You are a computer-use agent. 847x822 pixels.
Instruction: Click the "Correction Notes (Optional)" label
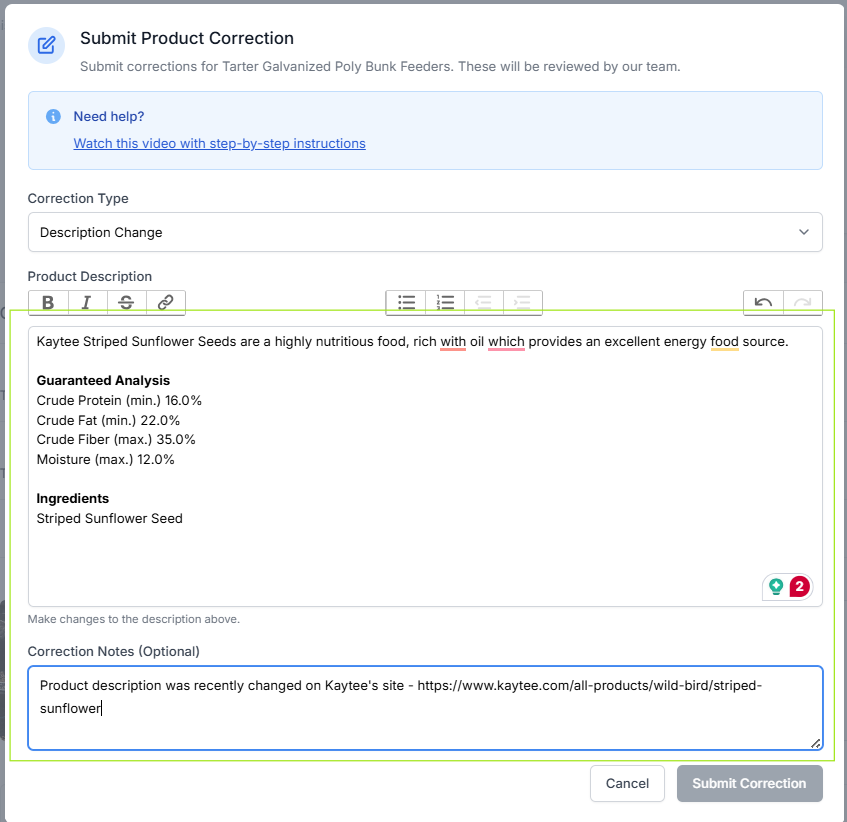point(113,651)
